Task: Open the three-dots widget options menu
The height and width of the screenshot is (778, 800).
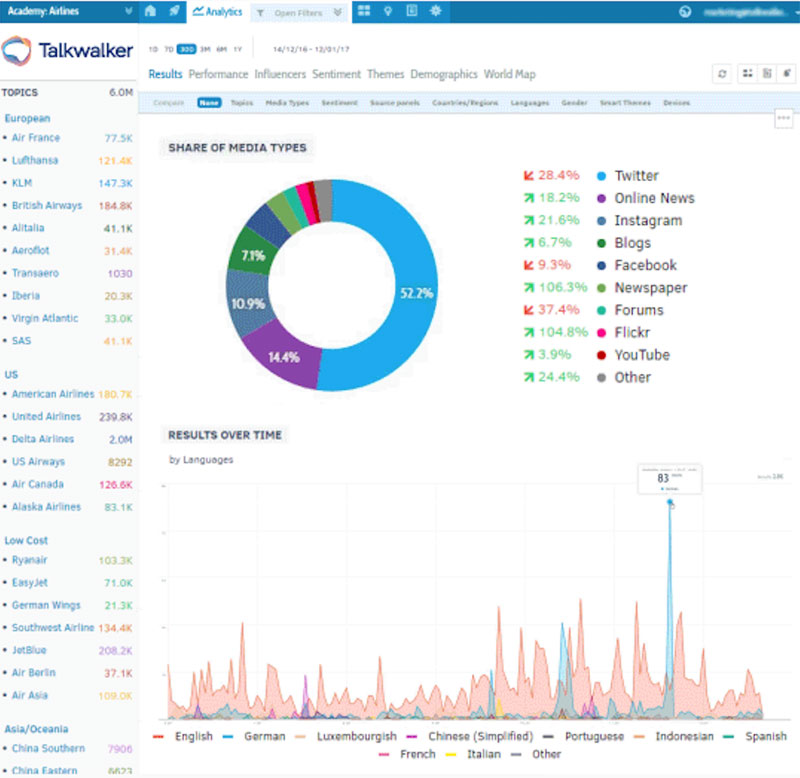Action: click(784, 118)
